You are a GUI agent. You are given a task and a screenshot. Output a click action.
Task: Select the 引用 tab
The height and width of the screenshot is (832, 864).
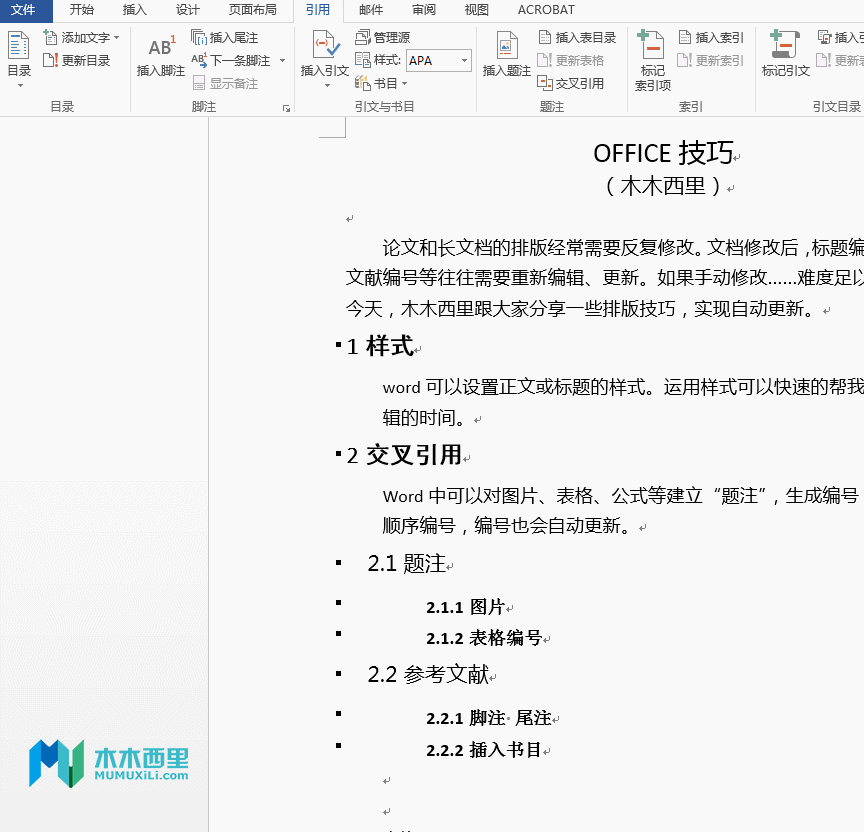click(x=318, y=10)
